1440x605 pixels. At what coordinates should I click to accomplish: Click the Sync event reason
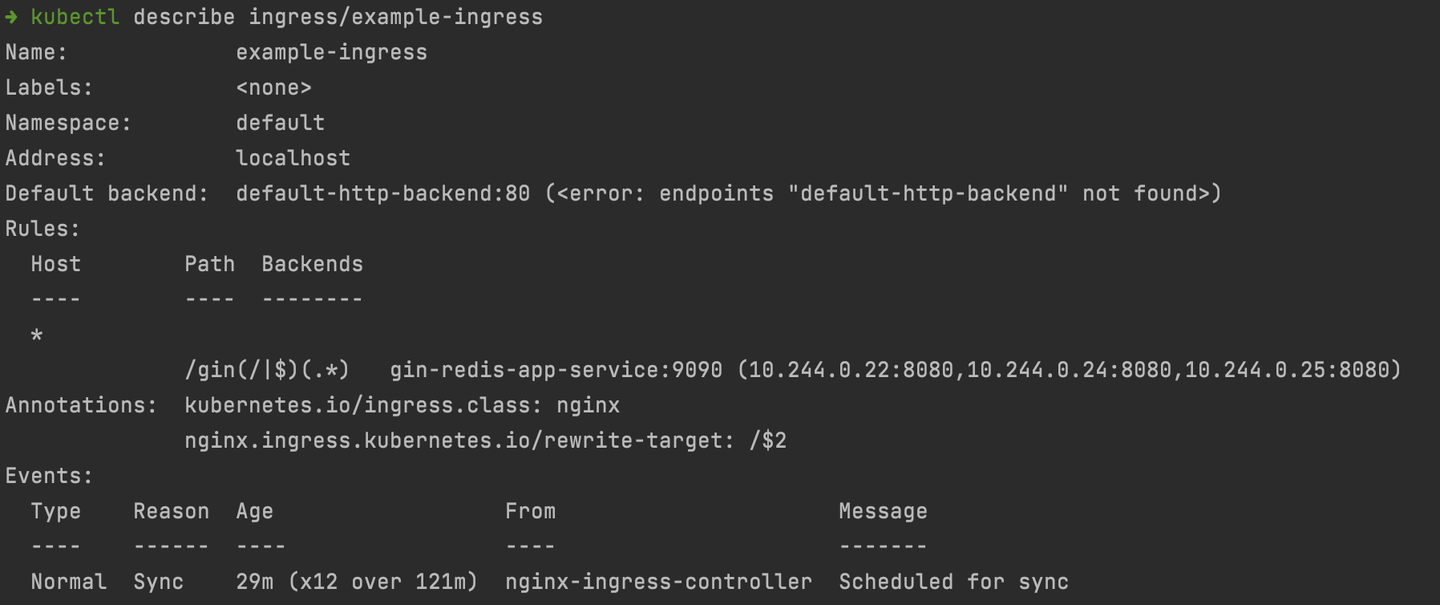(x=159, y=582)
